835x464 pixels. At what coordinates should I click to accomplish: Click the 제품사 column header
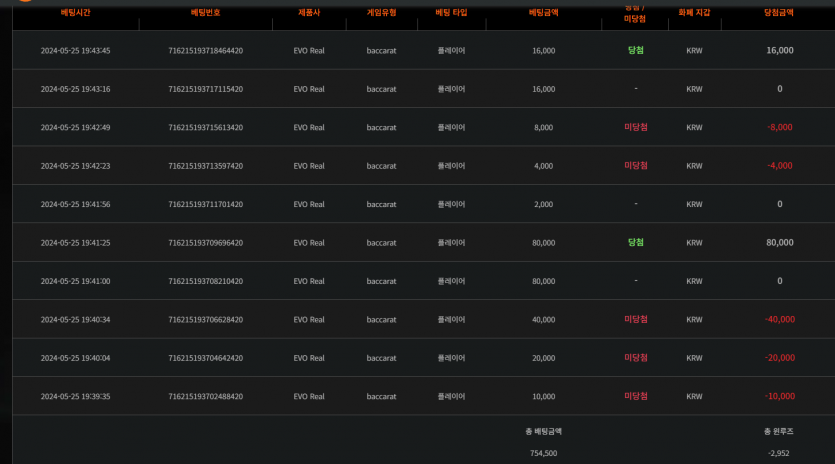pyautogui.click(x=309, y=12)
